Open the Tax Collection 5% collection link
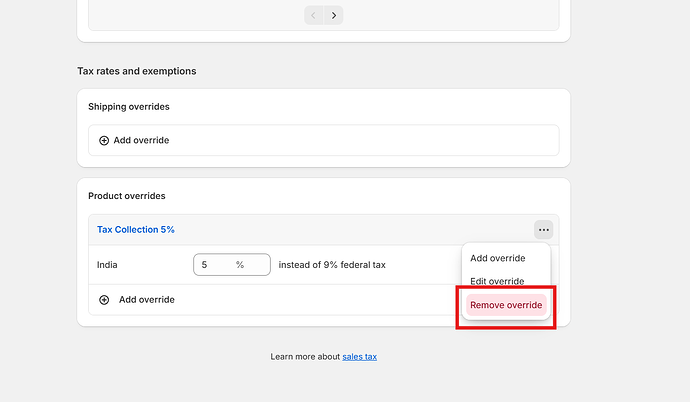 pos(136,230)
